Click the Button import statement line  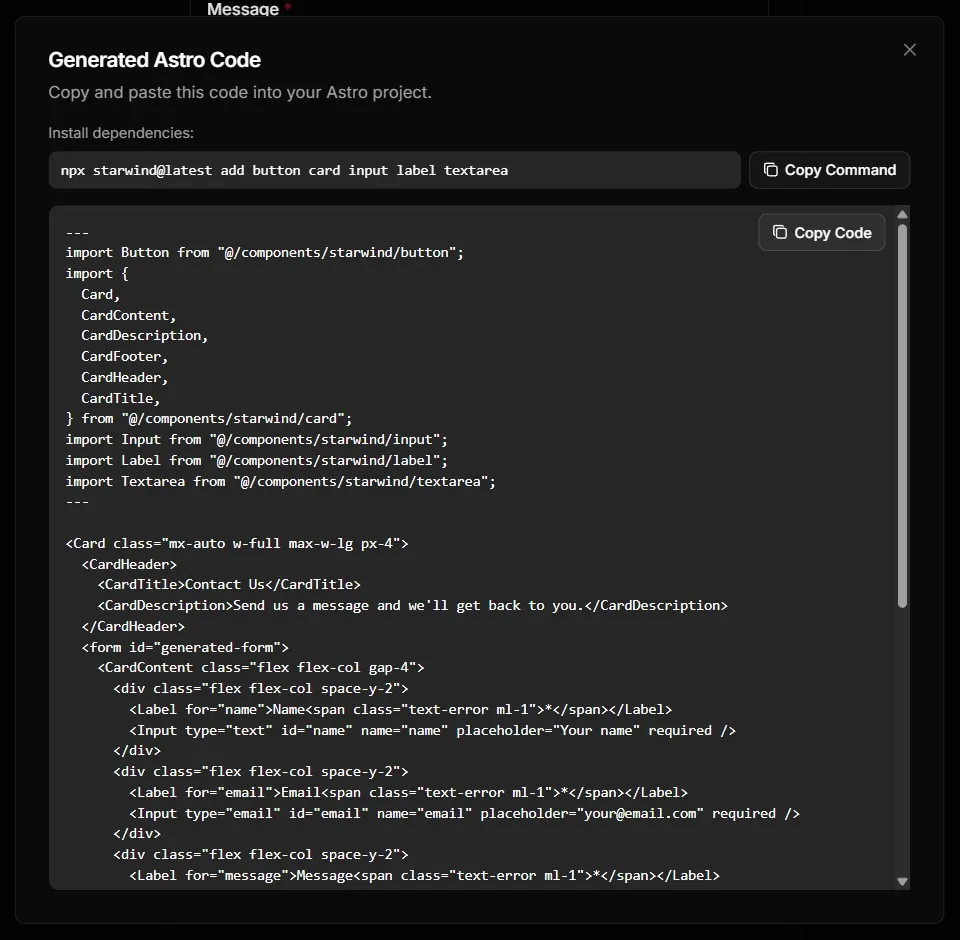pos(263,252)
